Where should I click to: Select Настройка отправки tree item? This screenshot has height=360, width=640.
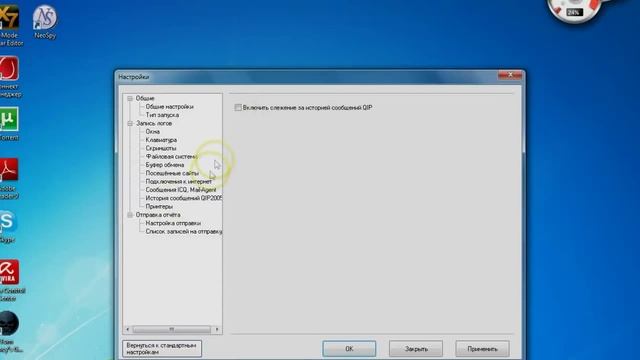click(x=173, y=223)
